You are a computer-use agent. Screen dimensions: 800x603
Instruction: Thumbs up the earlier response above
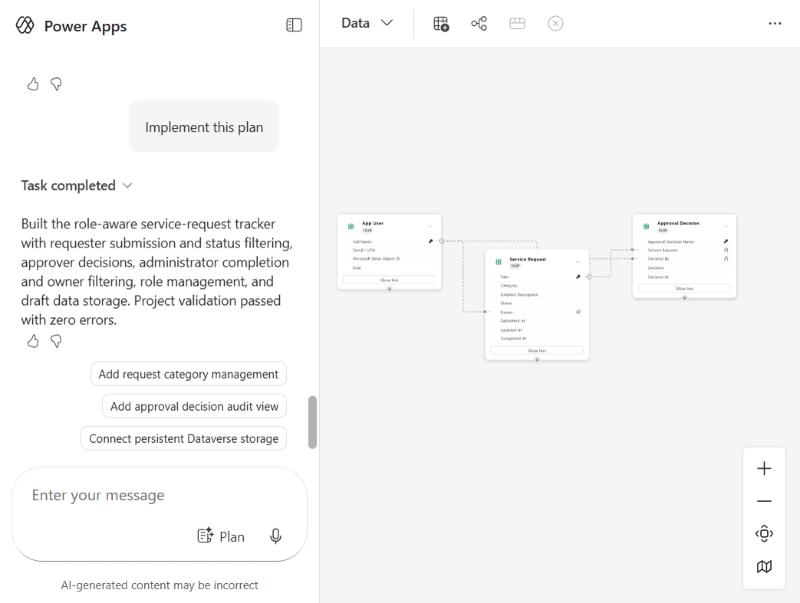(33, 84)
